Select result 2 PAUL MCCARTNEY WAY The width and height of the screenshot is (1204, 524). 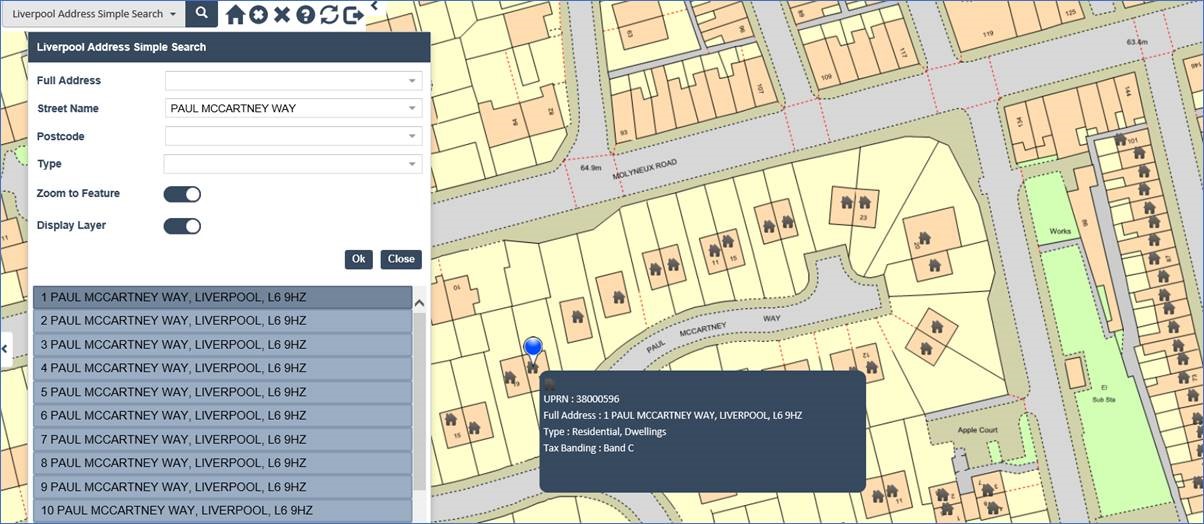coord(223,321)
